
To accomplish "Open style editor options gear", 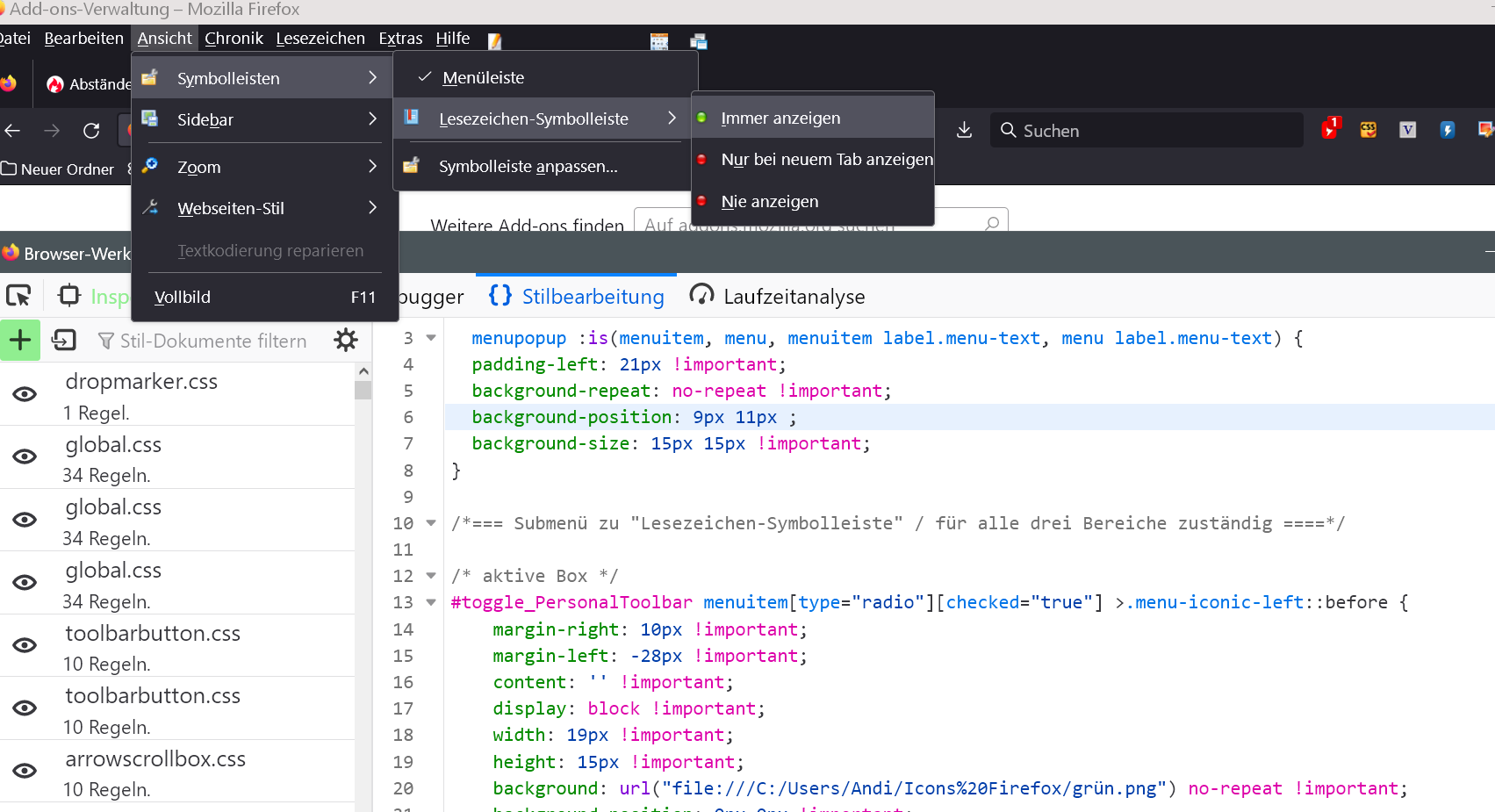I will pos(346,341).
